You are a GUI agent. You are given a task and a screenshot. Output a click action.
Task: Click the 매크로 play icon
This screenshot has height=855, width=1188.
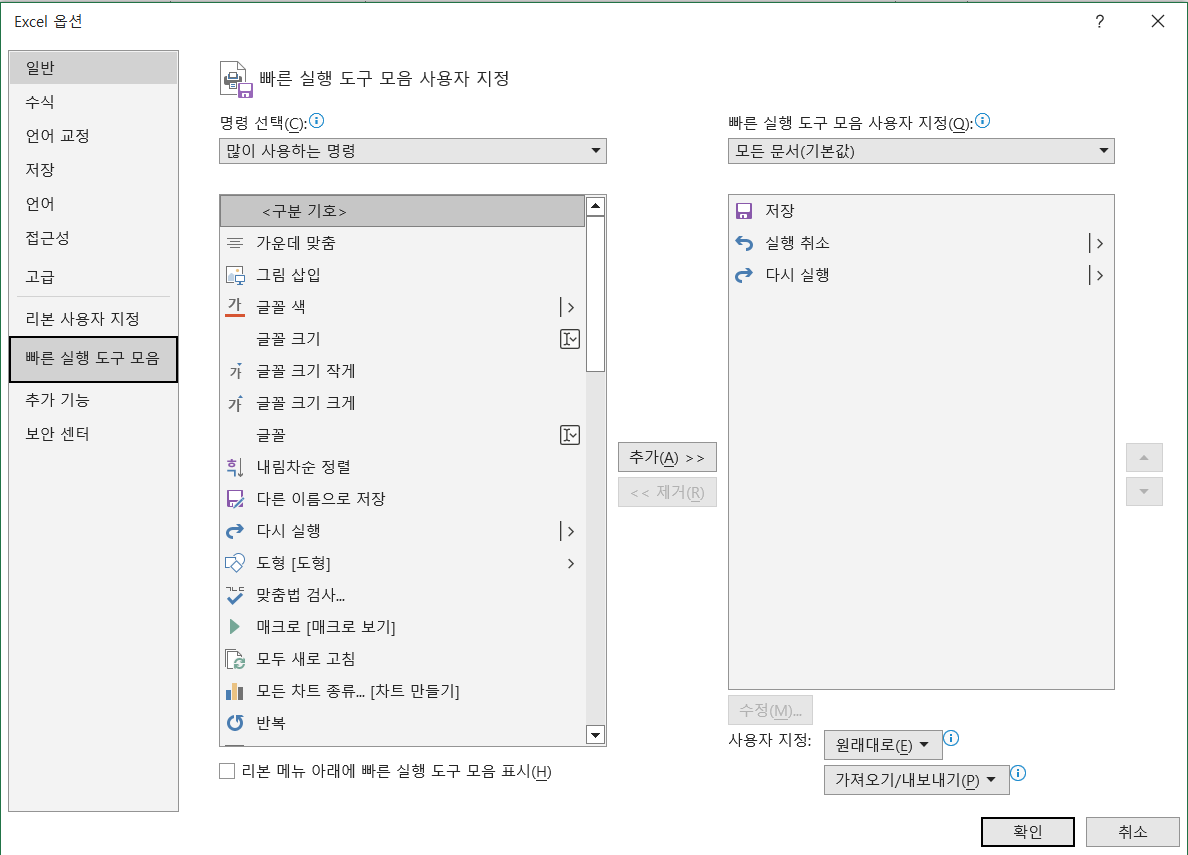click(x=235, y=627)
